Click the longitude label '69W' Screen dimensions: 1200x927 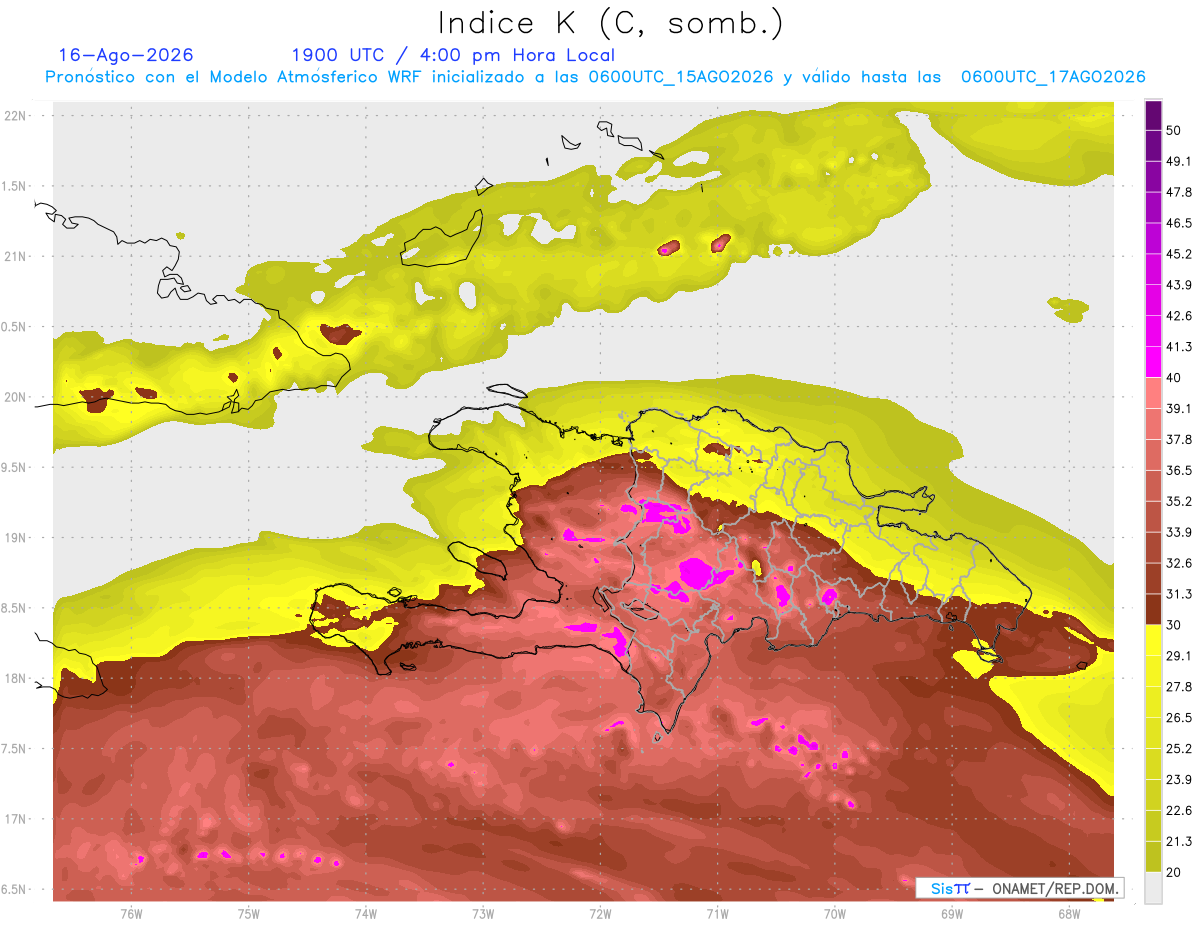point(951,914)
